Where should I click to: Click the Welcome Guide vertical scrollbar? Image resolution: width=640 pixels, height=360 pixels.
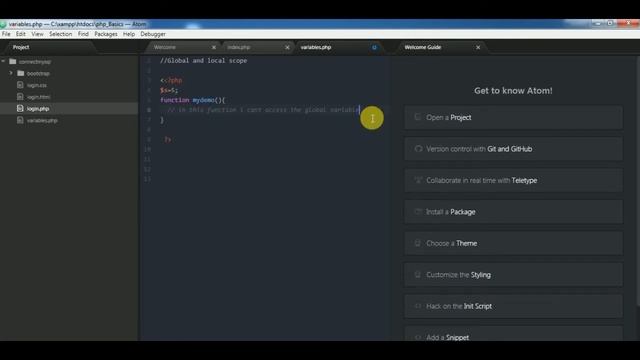tap(638, 182)
